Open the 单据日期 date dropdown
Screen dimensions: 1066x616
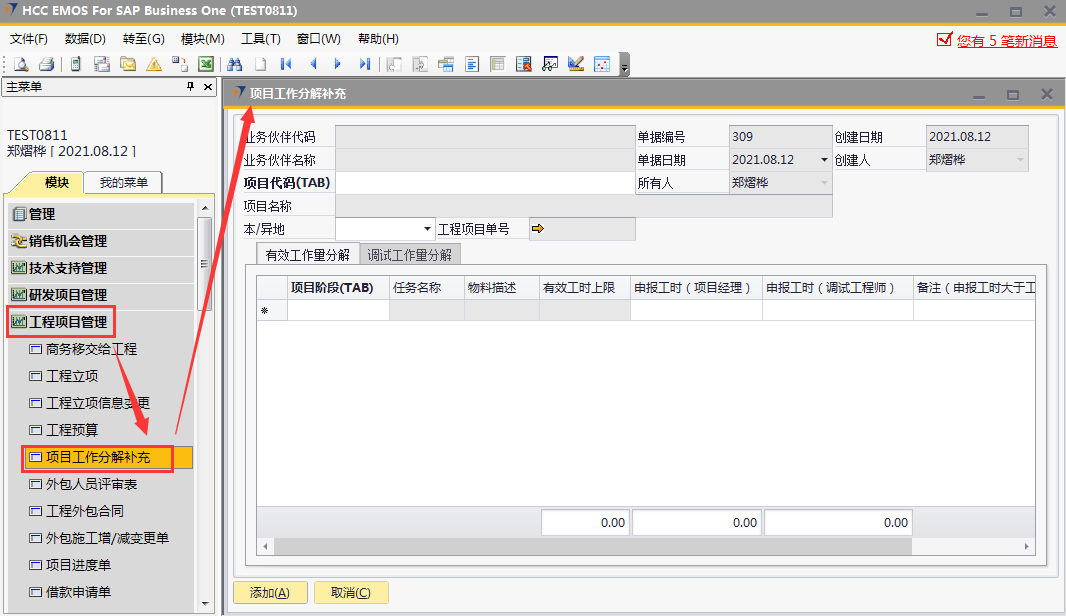pos(824,160)
